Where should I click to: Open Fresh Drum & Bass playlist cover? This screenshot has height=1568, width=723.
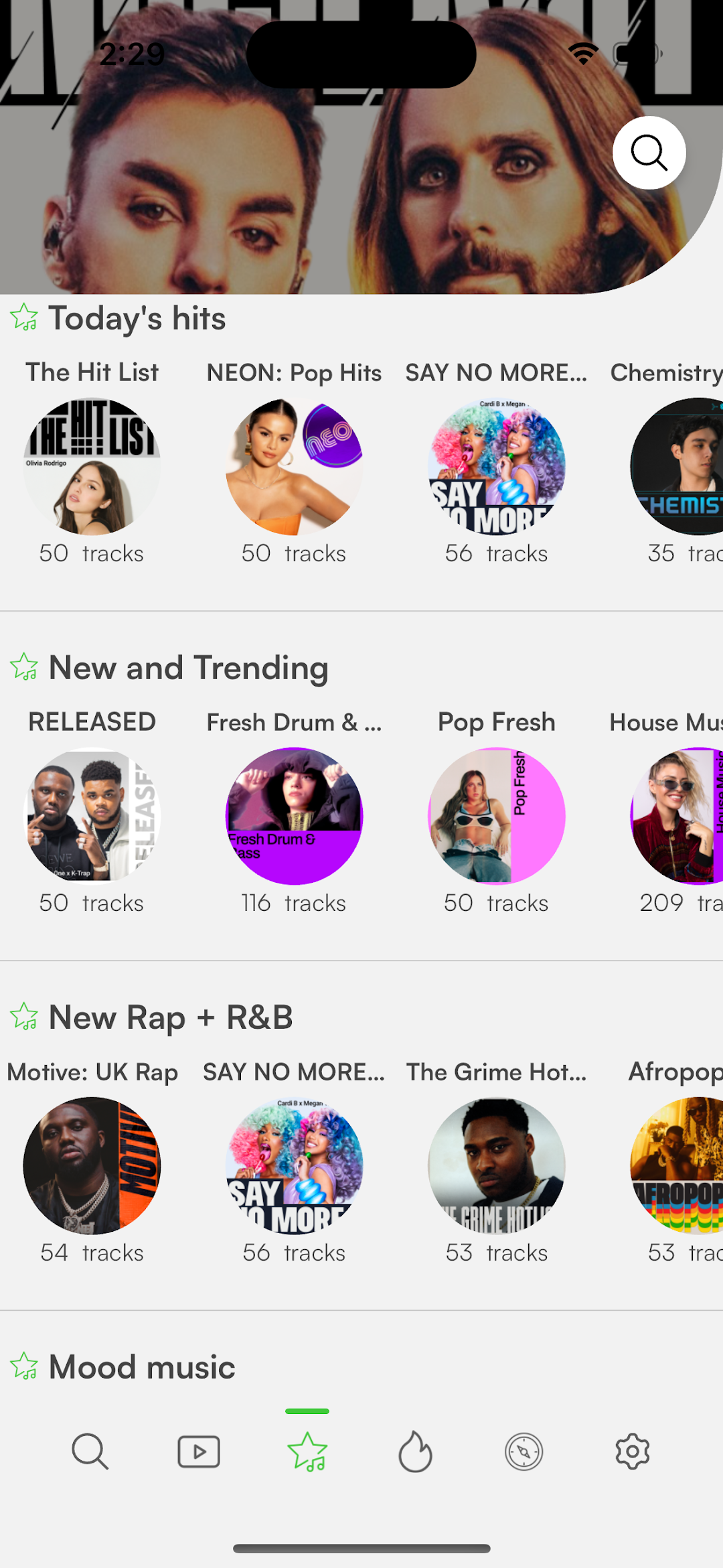(x=294, y=816)
